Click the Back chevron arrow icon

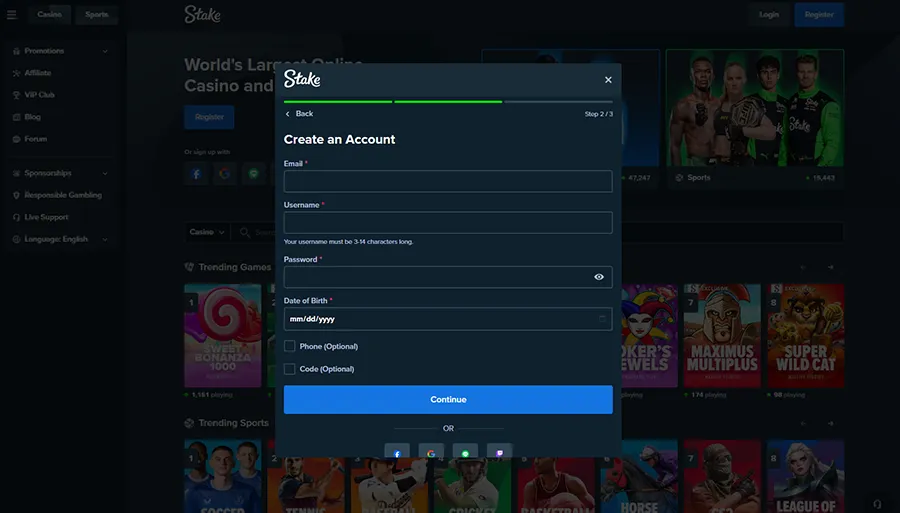click(x=288, y=114)
